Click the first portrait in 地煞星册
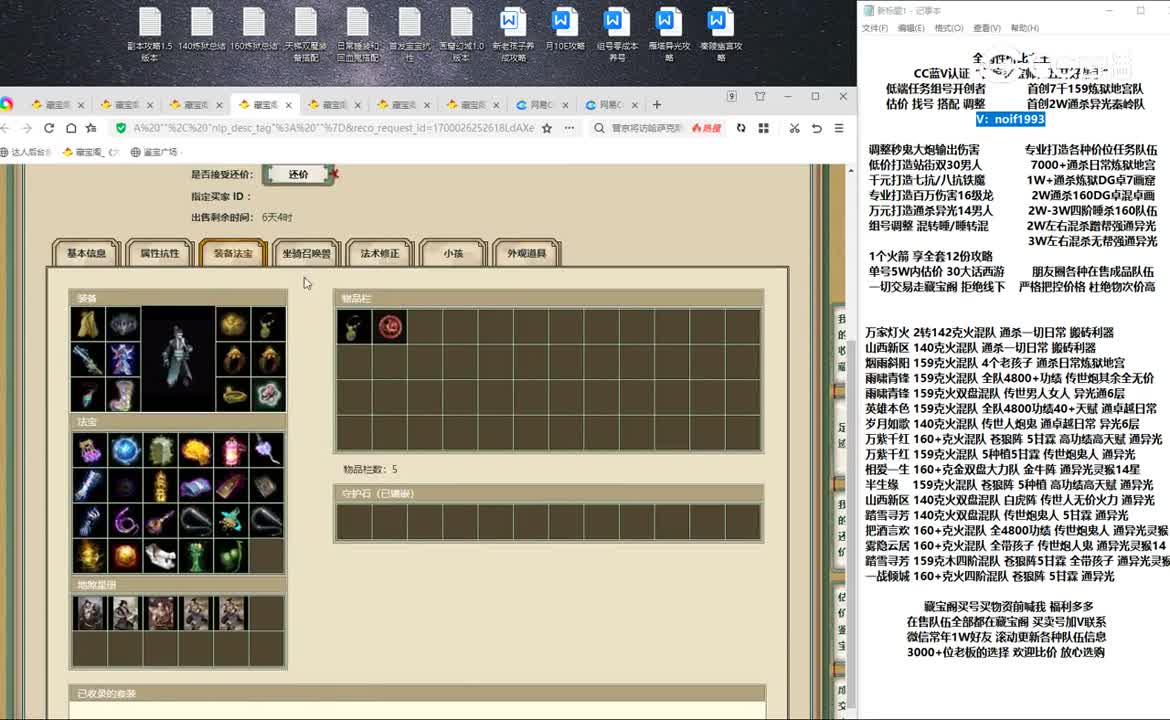Viewport: 1170px width, 720px height. coord(89,613)
